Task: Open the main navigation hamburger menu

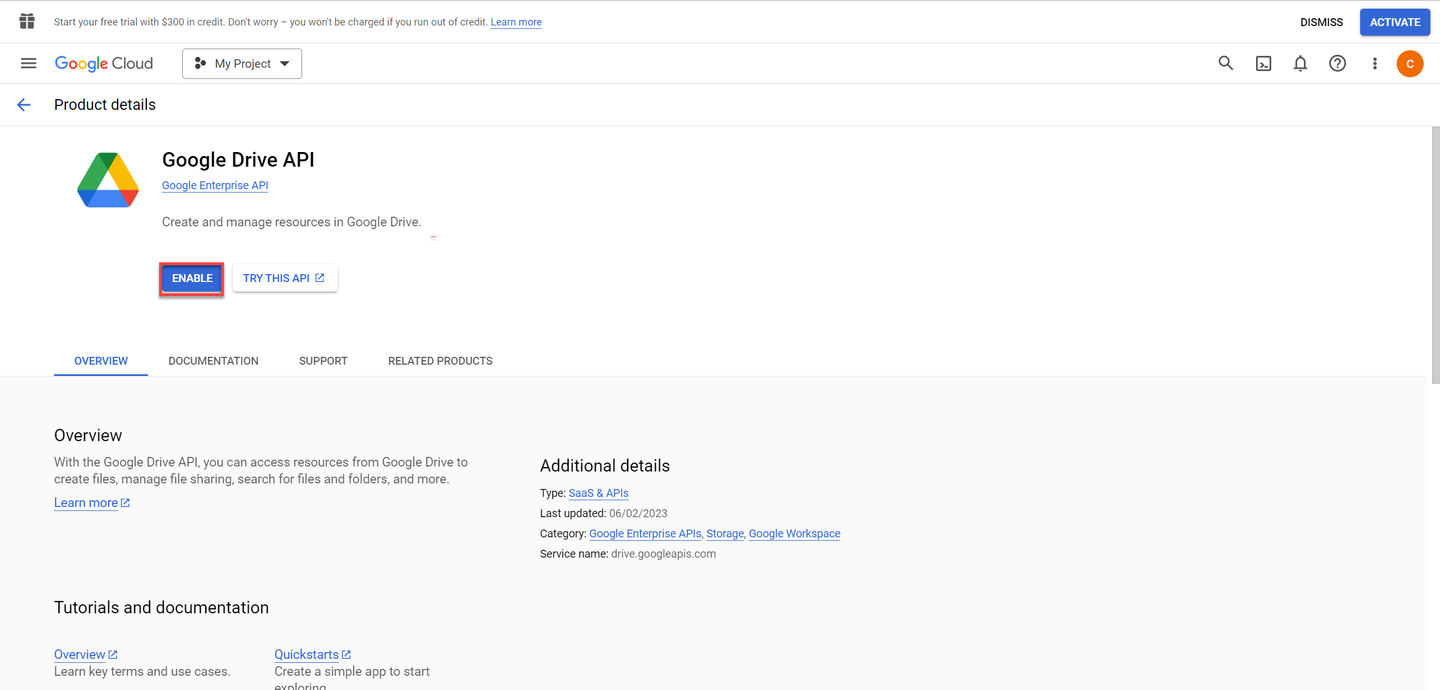Action: point(29,63)
